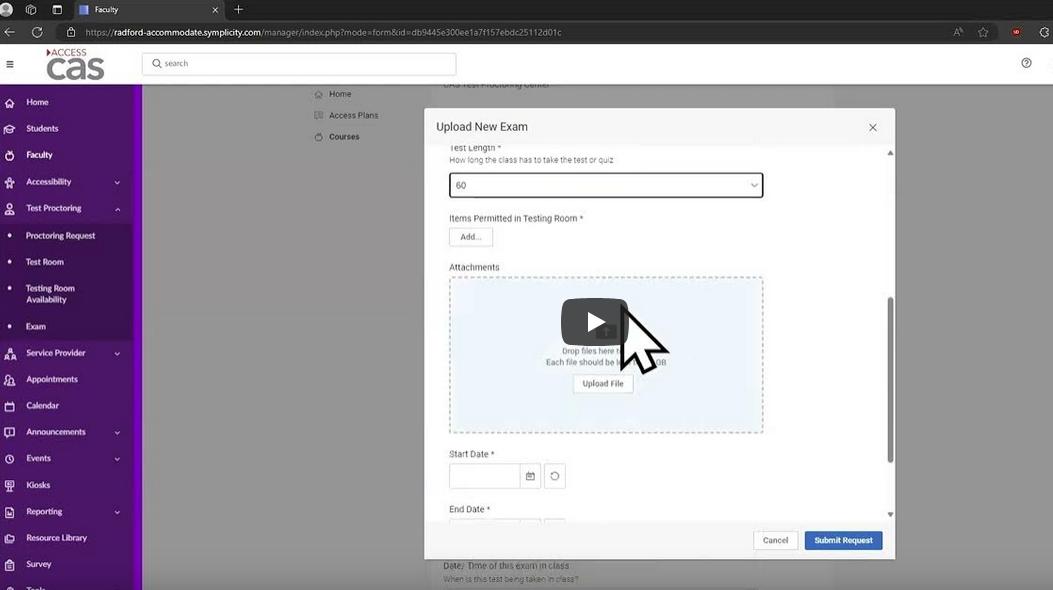Image resolution: width=1053 pixels, height=590 pixels.
Task: Click the dialog vertical scrollbar thumb
Action: (x=890, y=380)
